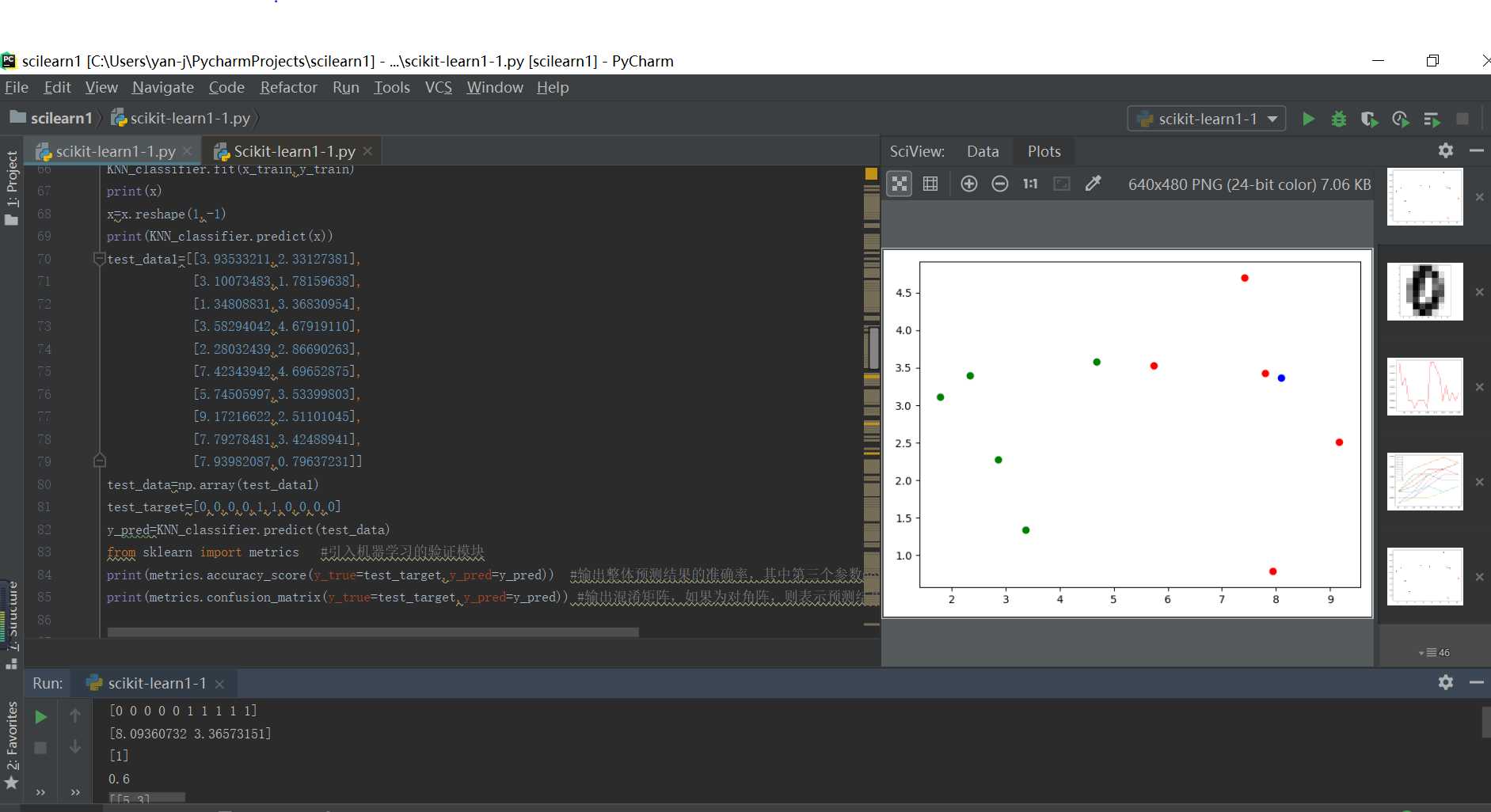Switch to the SciView Data tab
1491x812 pixels.
983,151
